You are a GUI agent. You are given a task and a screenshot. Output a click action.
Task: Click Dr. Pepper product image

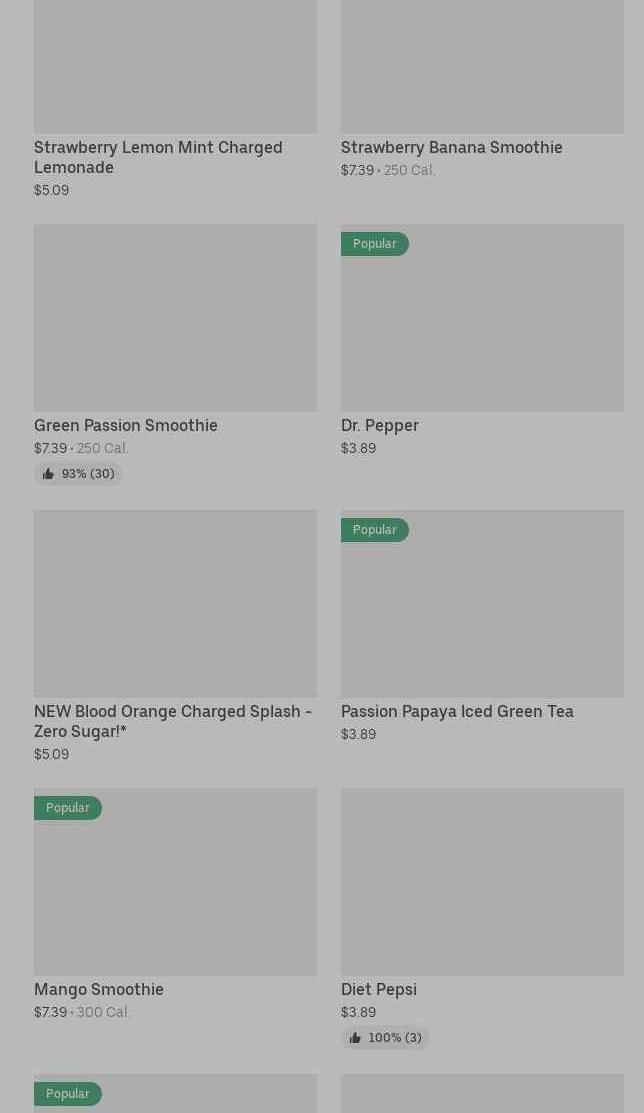[482, 330]
